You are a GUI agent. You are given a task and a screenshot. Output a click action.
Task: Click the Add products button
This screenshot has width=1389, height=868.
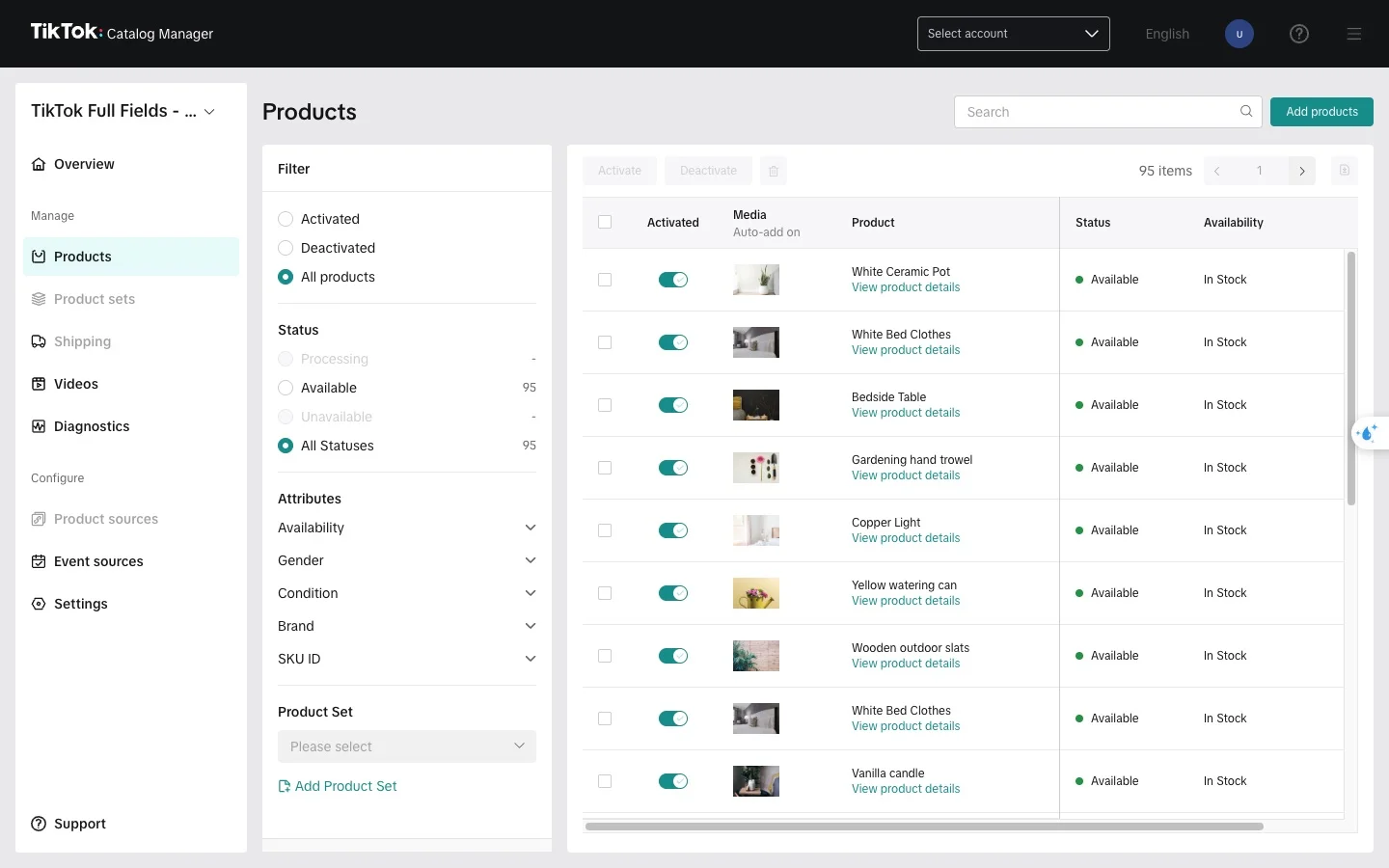1321,112
